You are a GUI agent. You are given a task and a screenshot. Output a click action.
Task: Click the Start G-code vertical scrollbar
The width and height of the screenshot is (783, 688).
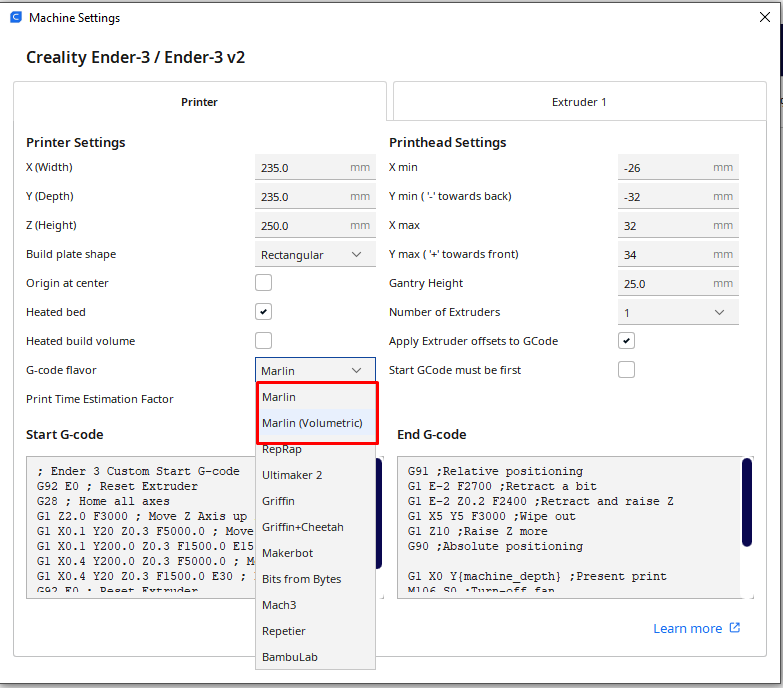point(379,513)
